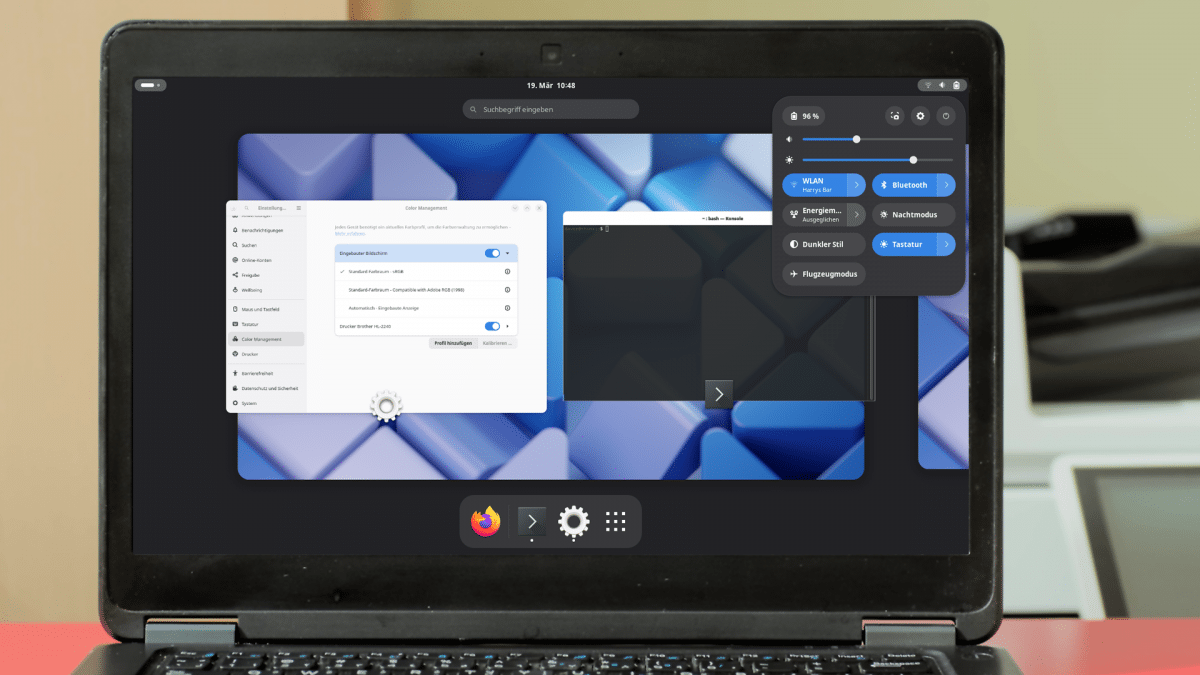This screenshot has width=1200, height=675.
Task: Adjust the volume slider in quick settings
Action: [857, 140]
